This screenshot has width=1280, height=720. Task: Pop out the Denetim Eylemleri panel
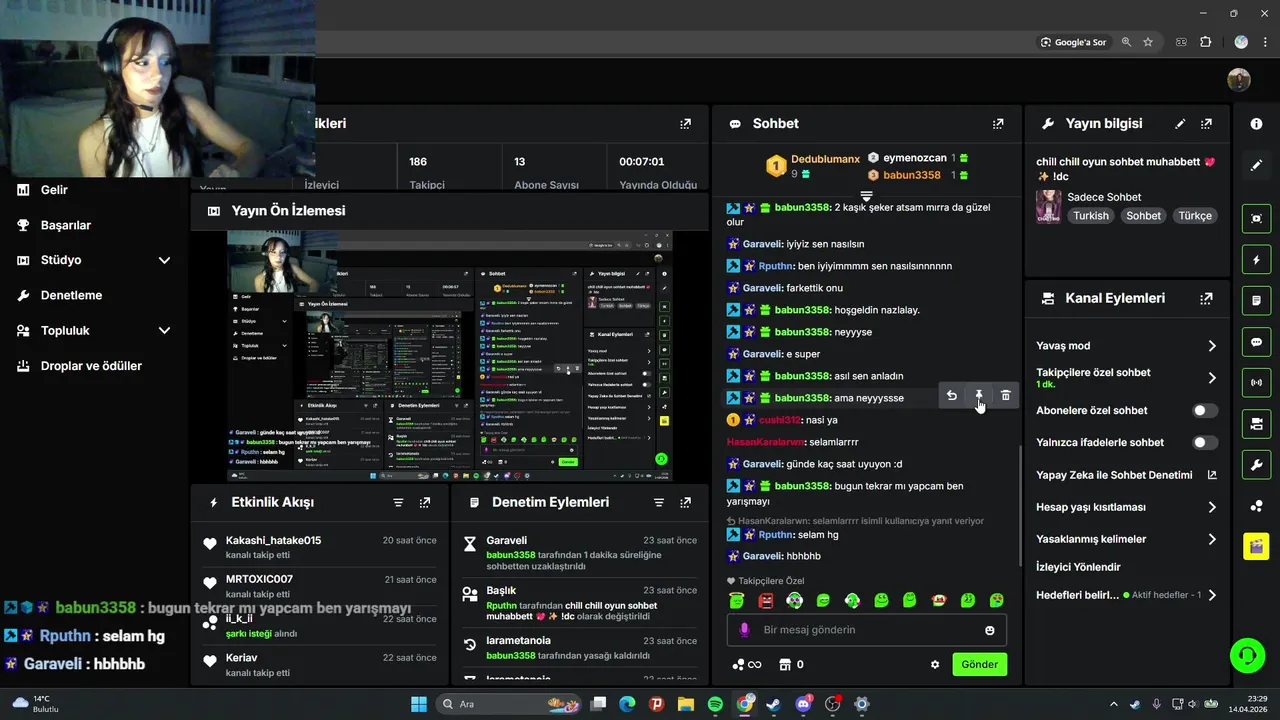click(x=685, y=502)
